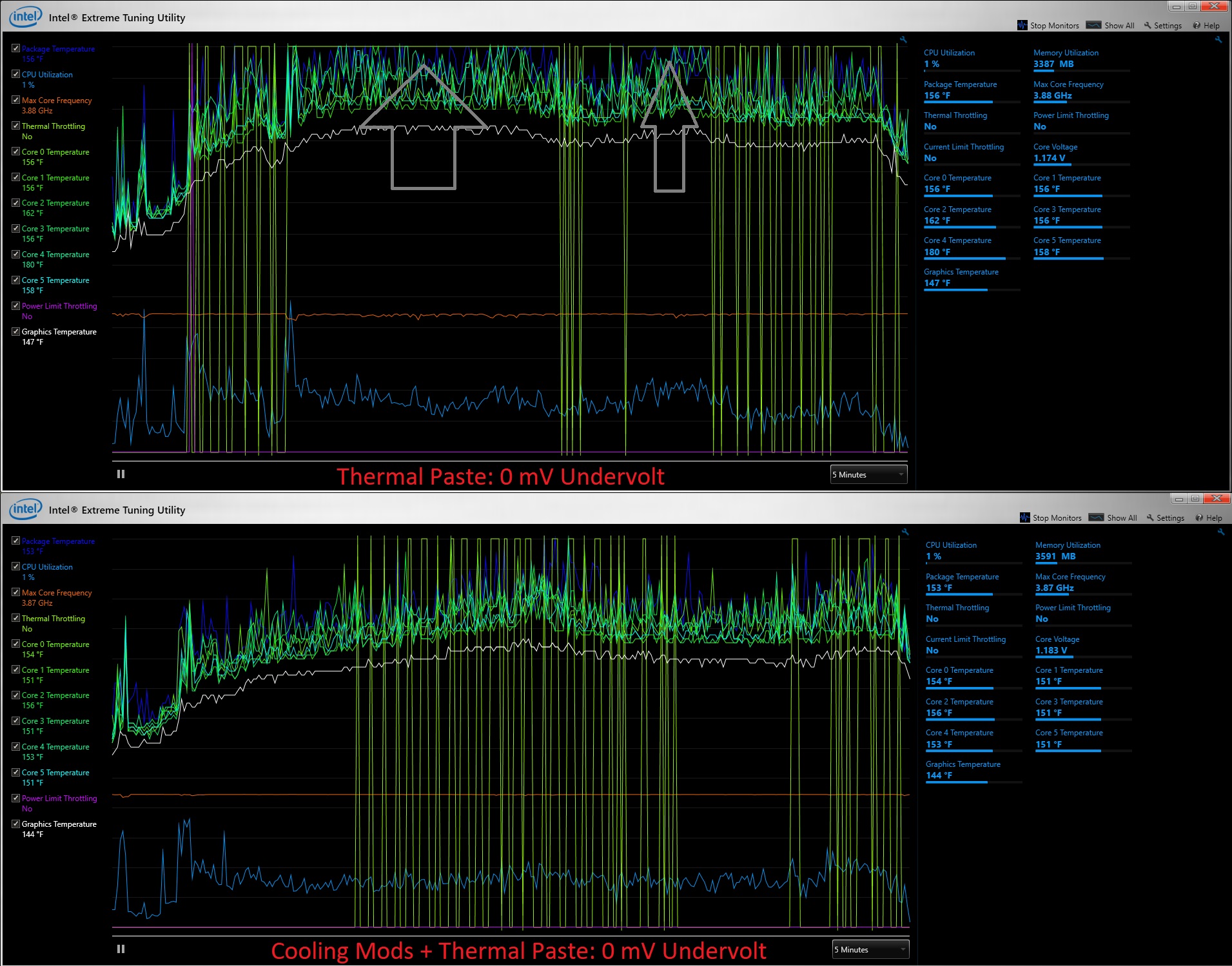The image size is (1232, 966).
Task: Click monitor-panel wrench icon in top window
Action: coord(1218,40)
